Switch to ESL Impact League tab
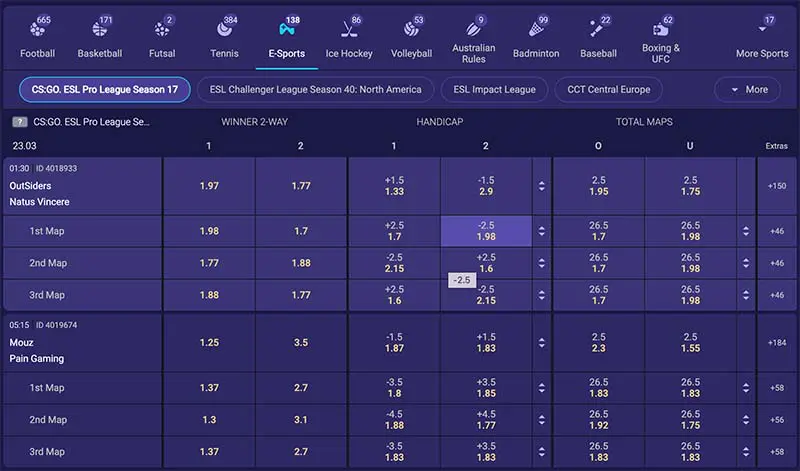Viewport: 800px width, 471px height. coord(494,90)
